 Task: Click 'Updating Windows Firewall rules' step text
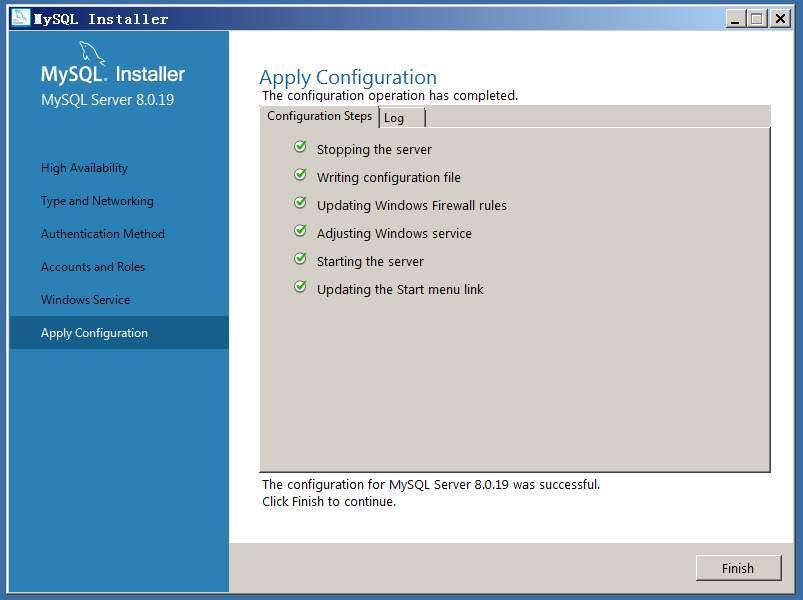[412, 205]
